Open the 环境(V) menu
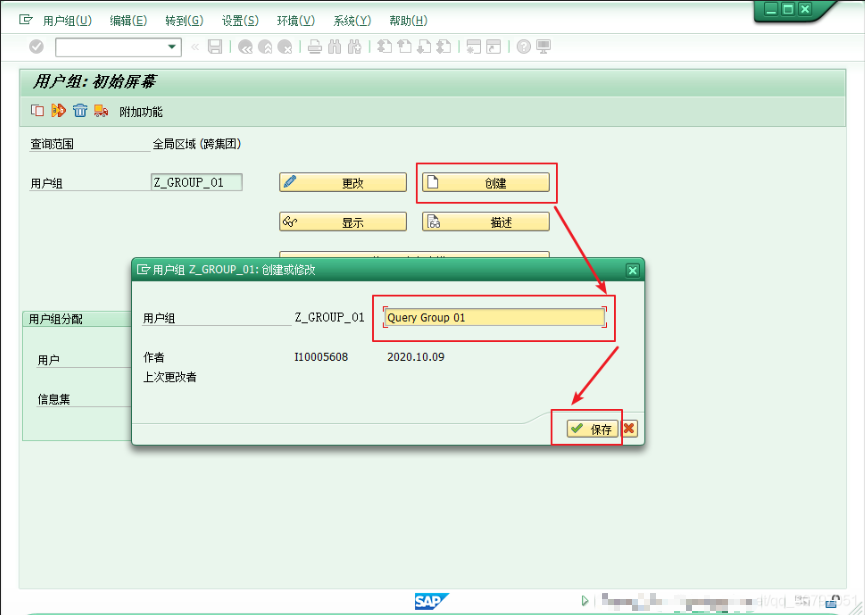Viewport: 865px width, 615px height. pos(296,20)
